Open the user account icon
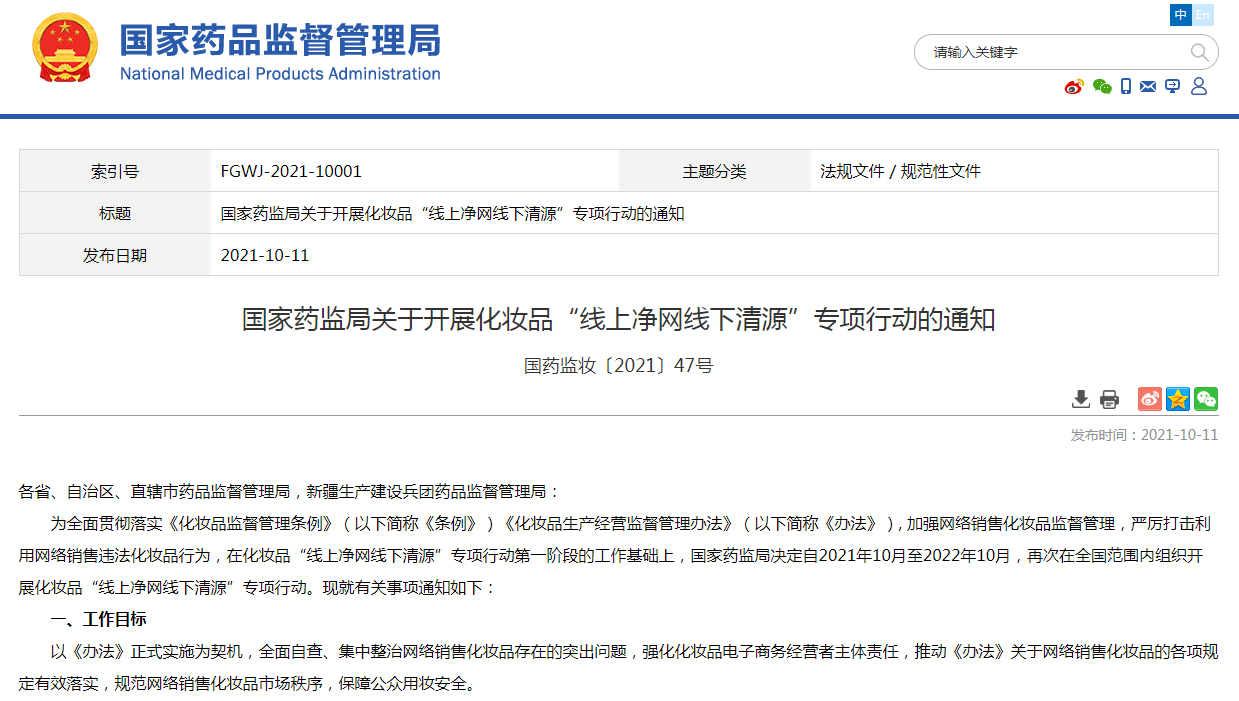This screenshot has width=1239, height=701. coord(1198,86)
